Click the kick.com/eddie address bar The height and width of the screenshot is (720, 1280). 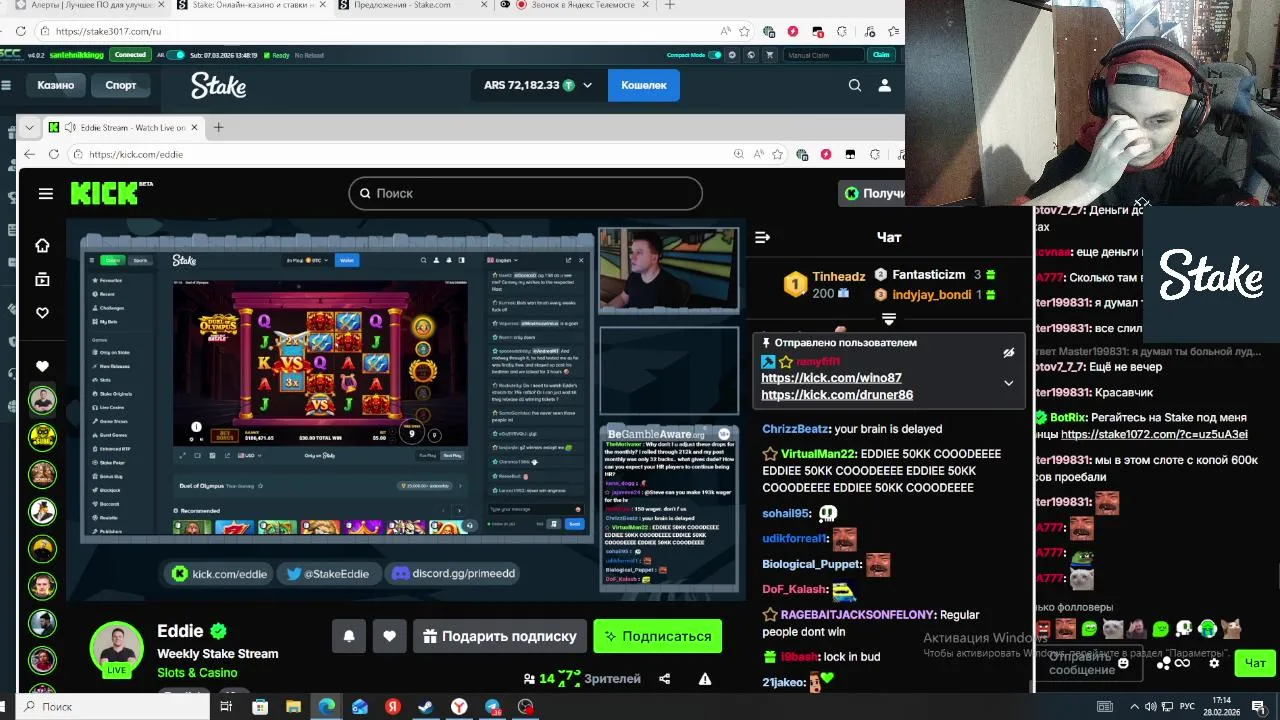coord(400,154)
